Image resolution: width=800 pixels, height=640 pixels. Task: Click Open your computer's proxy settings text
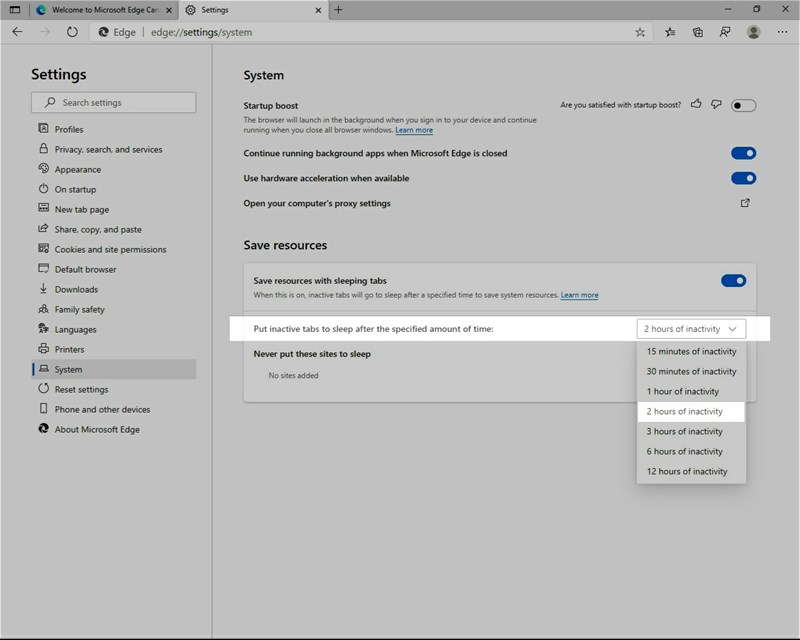point(317,203)
